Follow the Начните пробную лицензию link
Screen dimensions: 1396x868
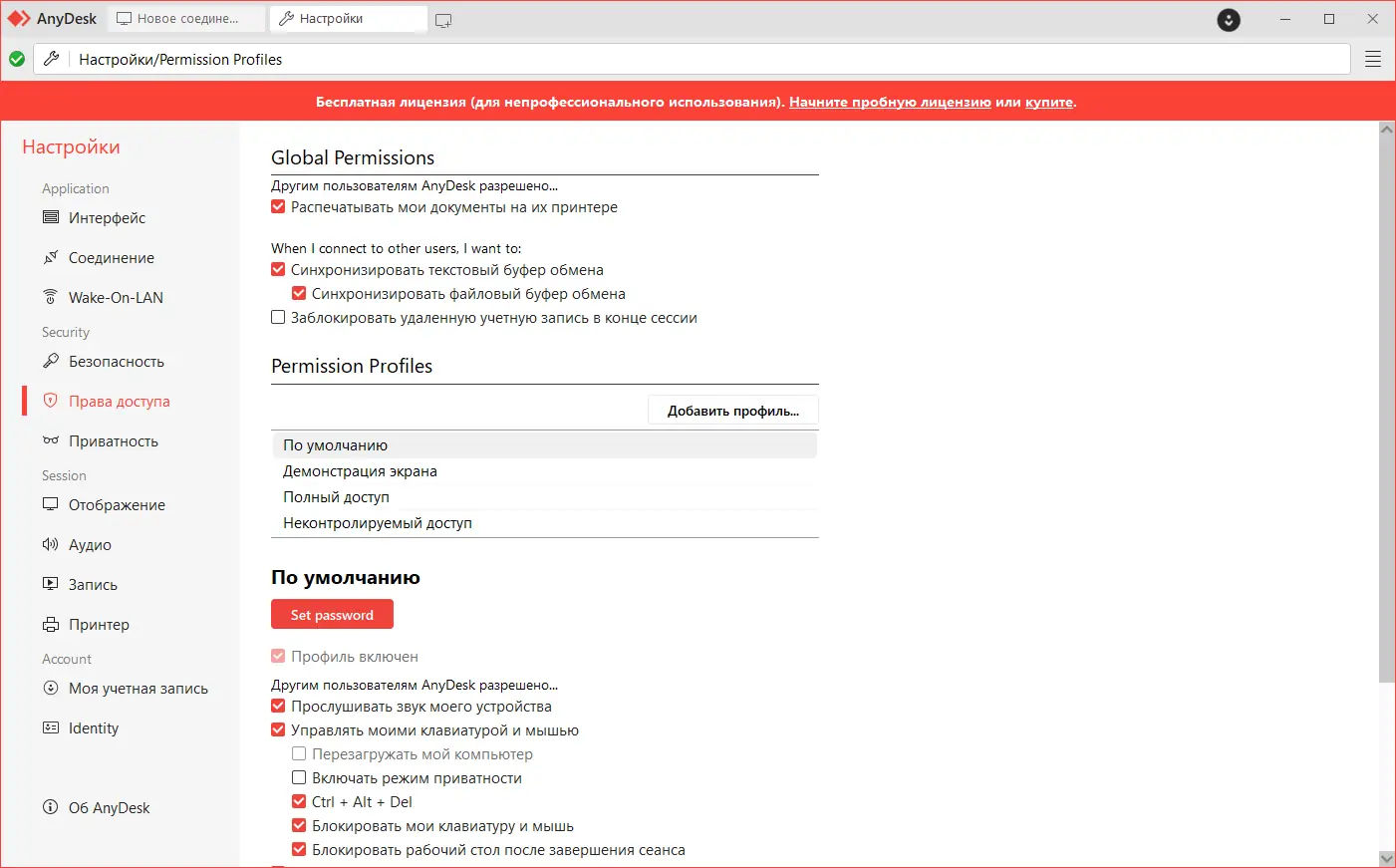click(x=890, y=102)
